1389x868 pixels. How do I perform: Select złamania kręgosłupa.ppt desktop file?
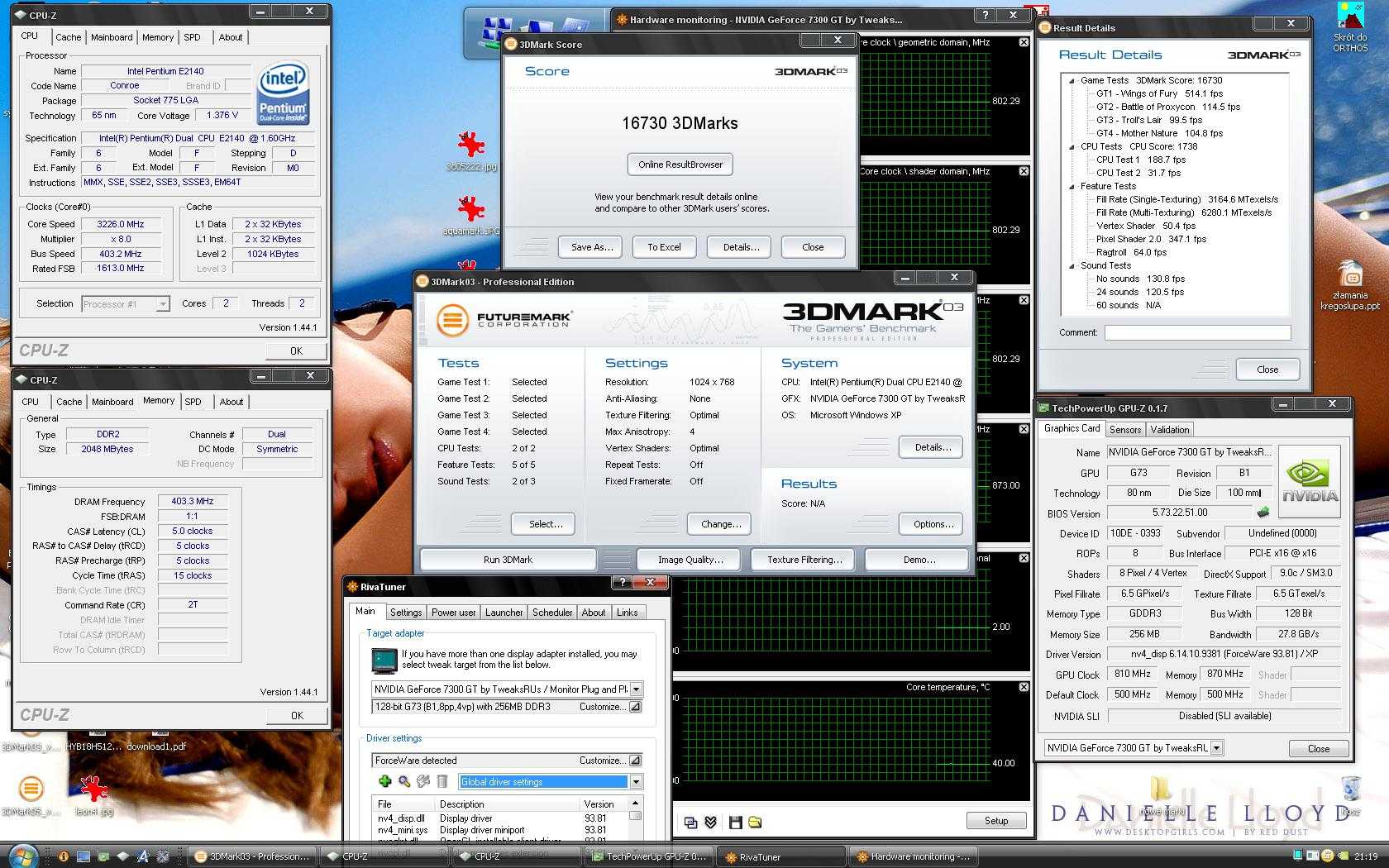point(1350,285)
